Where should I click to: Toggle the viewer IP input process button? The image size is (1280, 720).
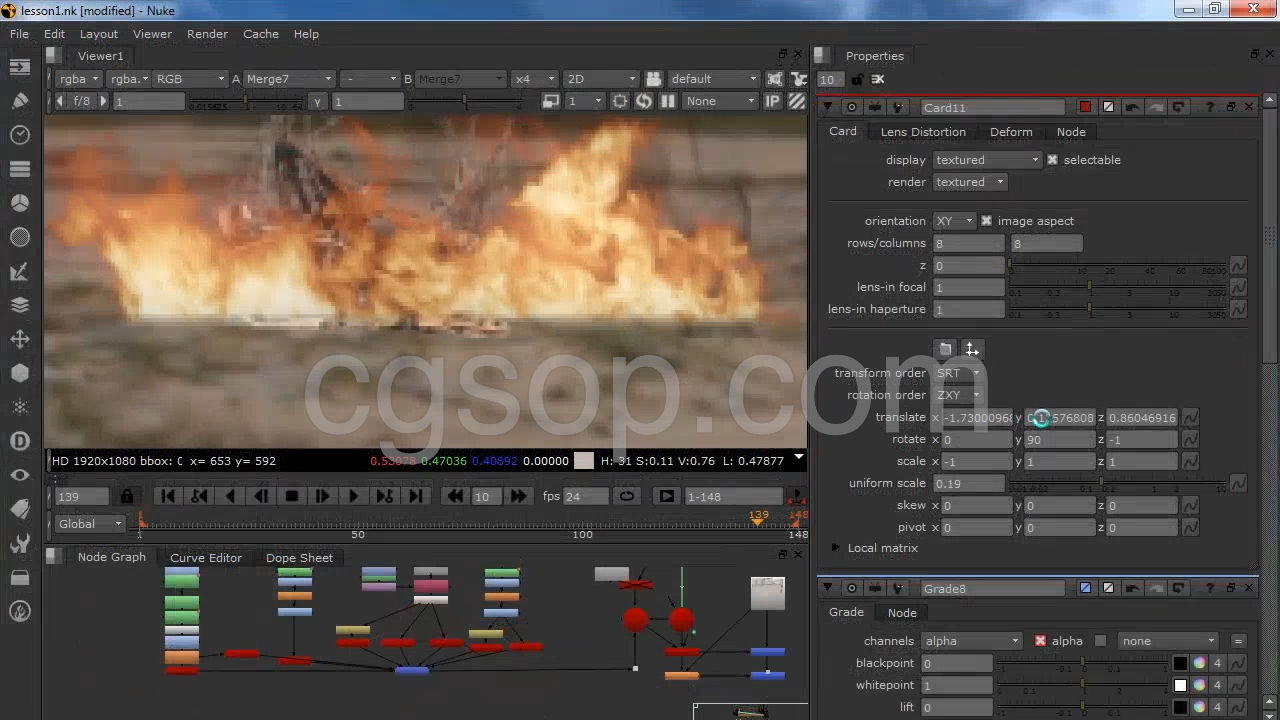773,101
